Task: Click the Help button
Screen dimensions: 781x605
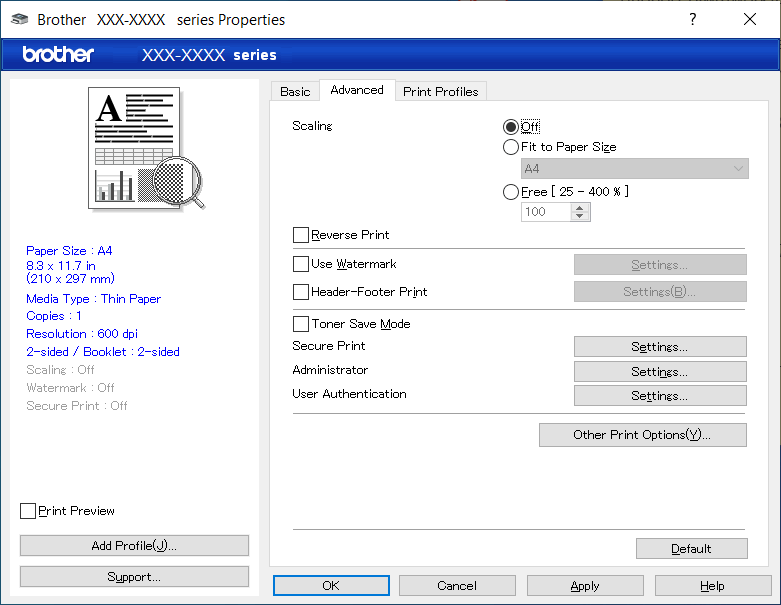Action: pyautogui.click(x=713, y=586)
